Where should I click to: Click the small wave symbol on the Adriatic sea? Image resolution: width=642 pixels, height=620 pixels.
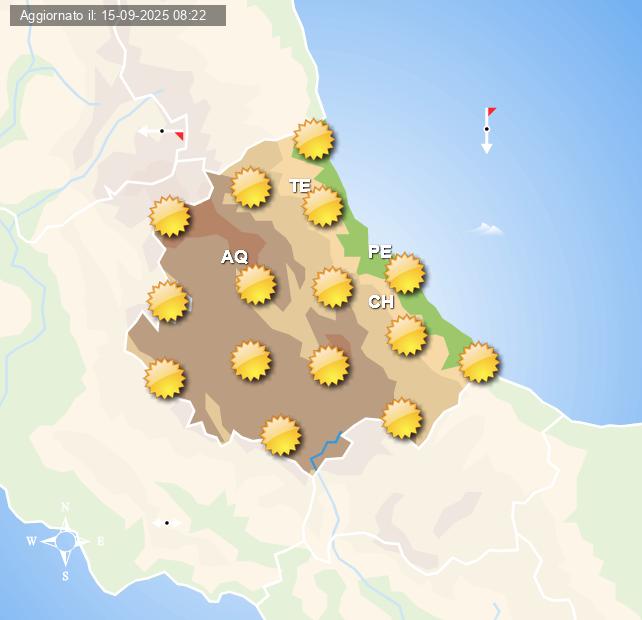[x=487, y=229]
